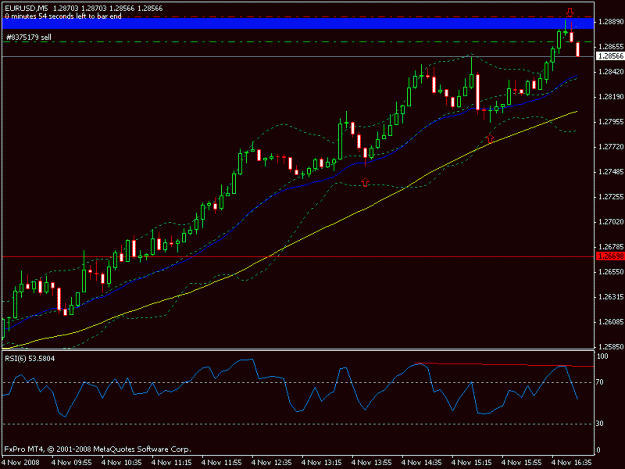Click the RSI(6) 53.5804 indicator label
Viewport: 625px width, 469px height.
(x=30, y=359)
